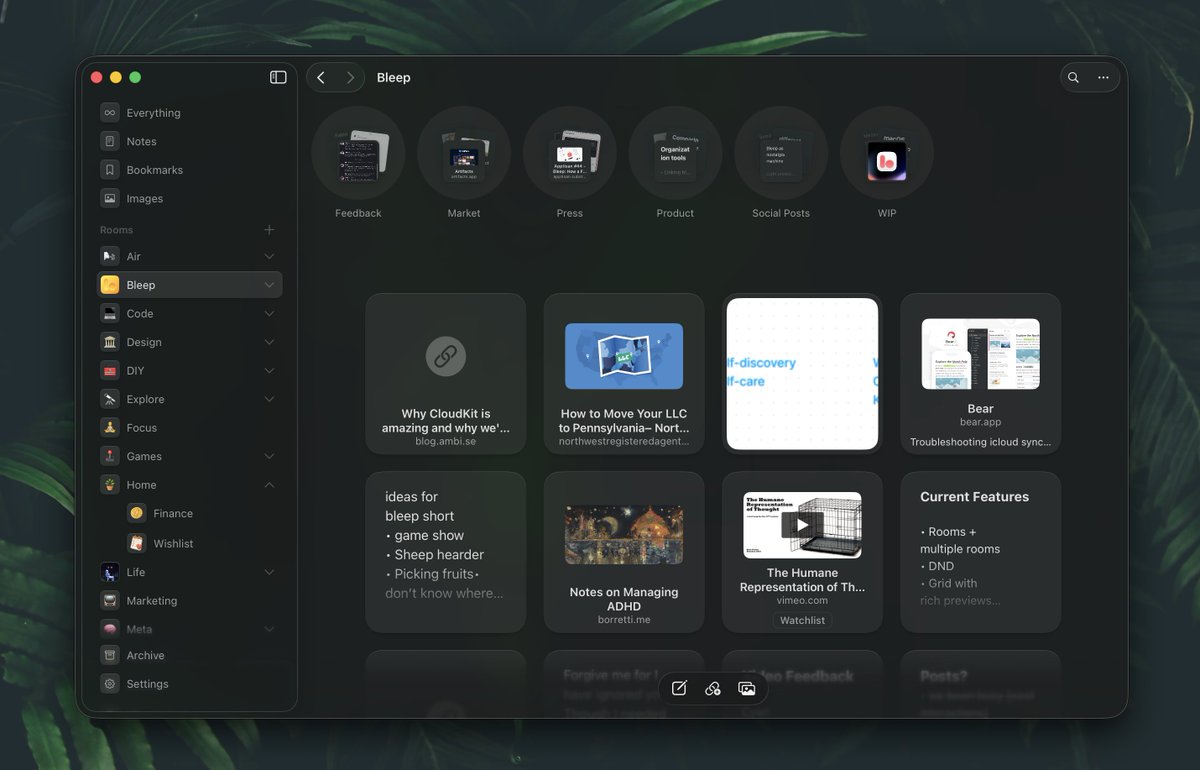Viewport: 1200px width, 770px height.
Task: Go forward with the right chevron
Action: 350,77
